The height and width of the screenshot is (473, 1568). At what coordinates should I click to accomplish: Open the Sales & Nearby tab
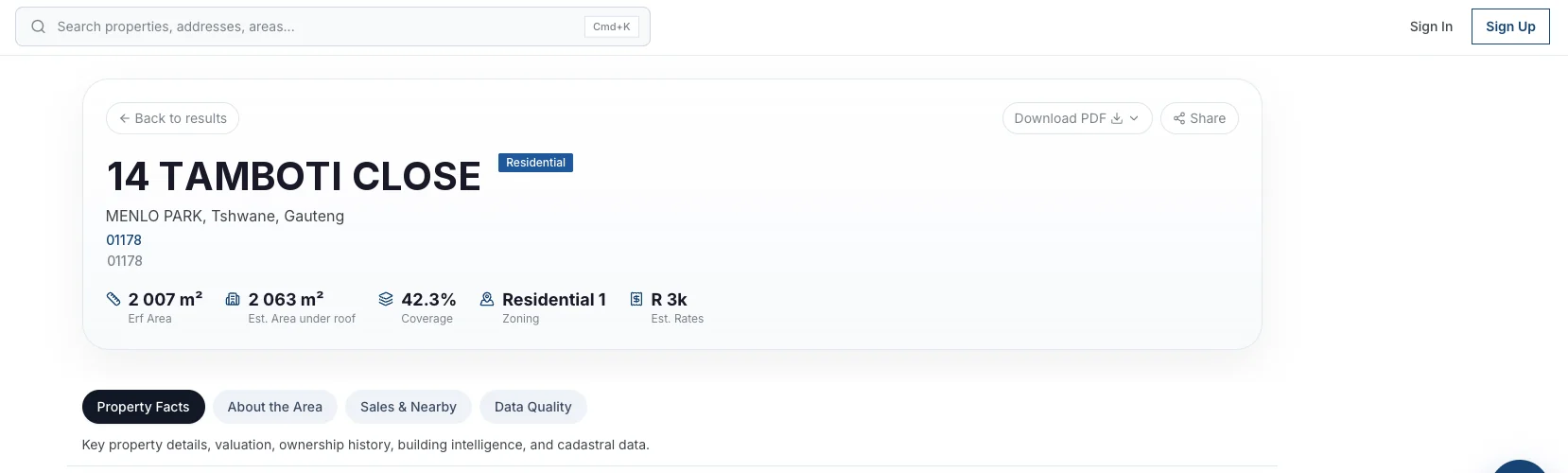(x=409, y=407)
